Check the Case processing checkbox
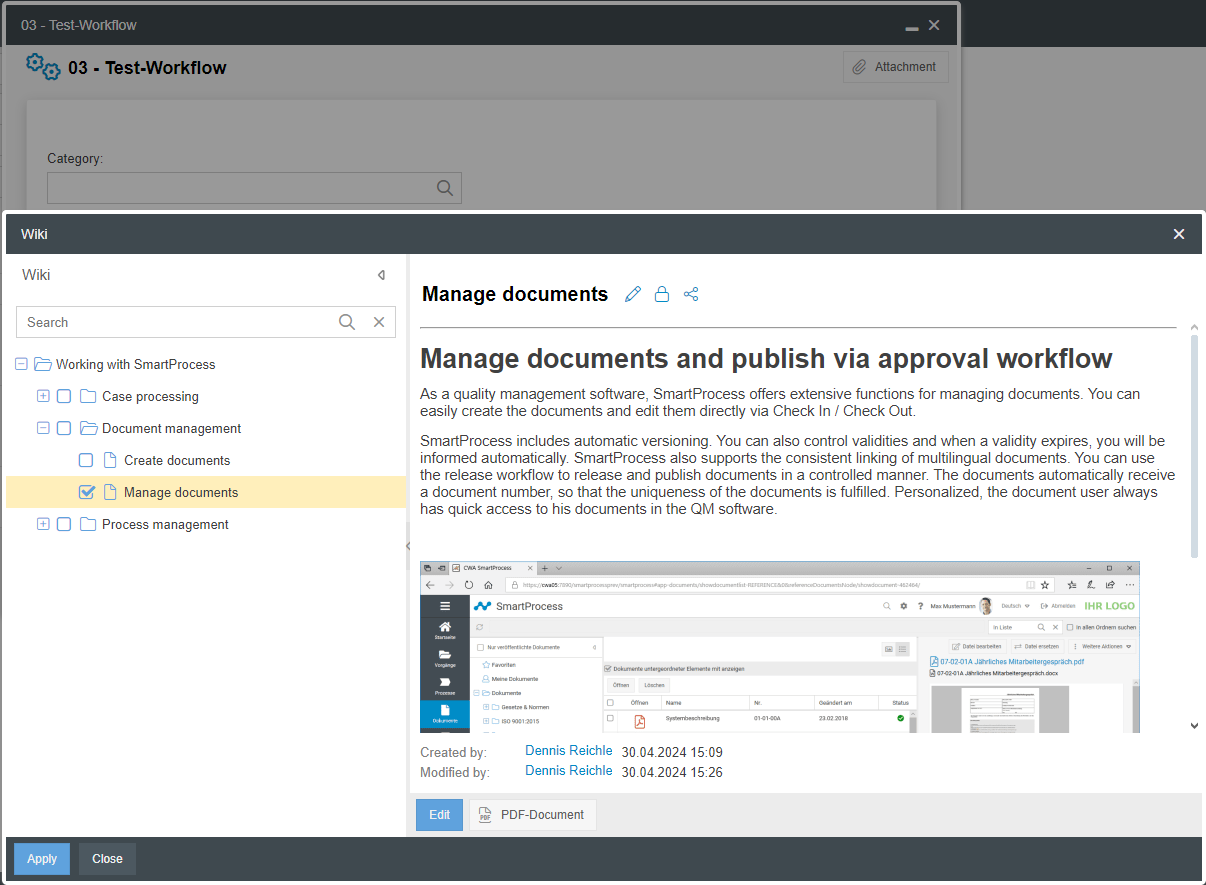The height and width of the screenshot is (885, 1206). 64,396
